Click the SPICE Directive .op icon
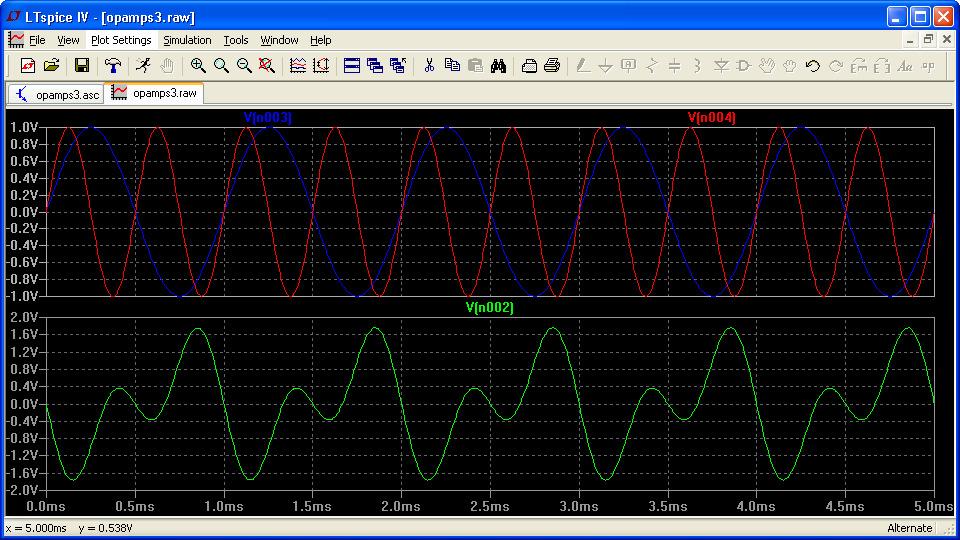The image size is (960, 540). pyautogui.click(x=928, y=66)
